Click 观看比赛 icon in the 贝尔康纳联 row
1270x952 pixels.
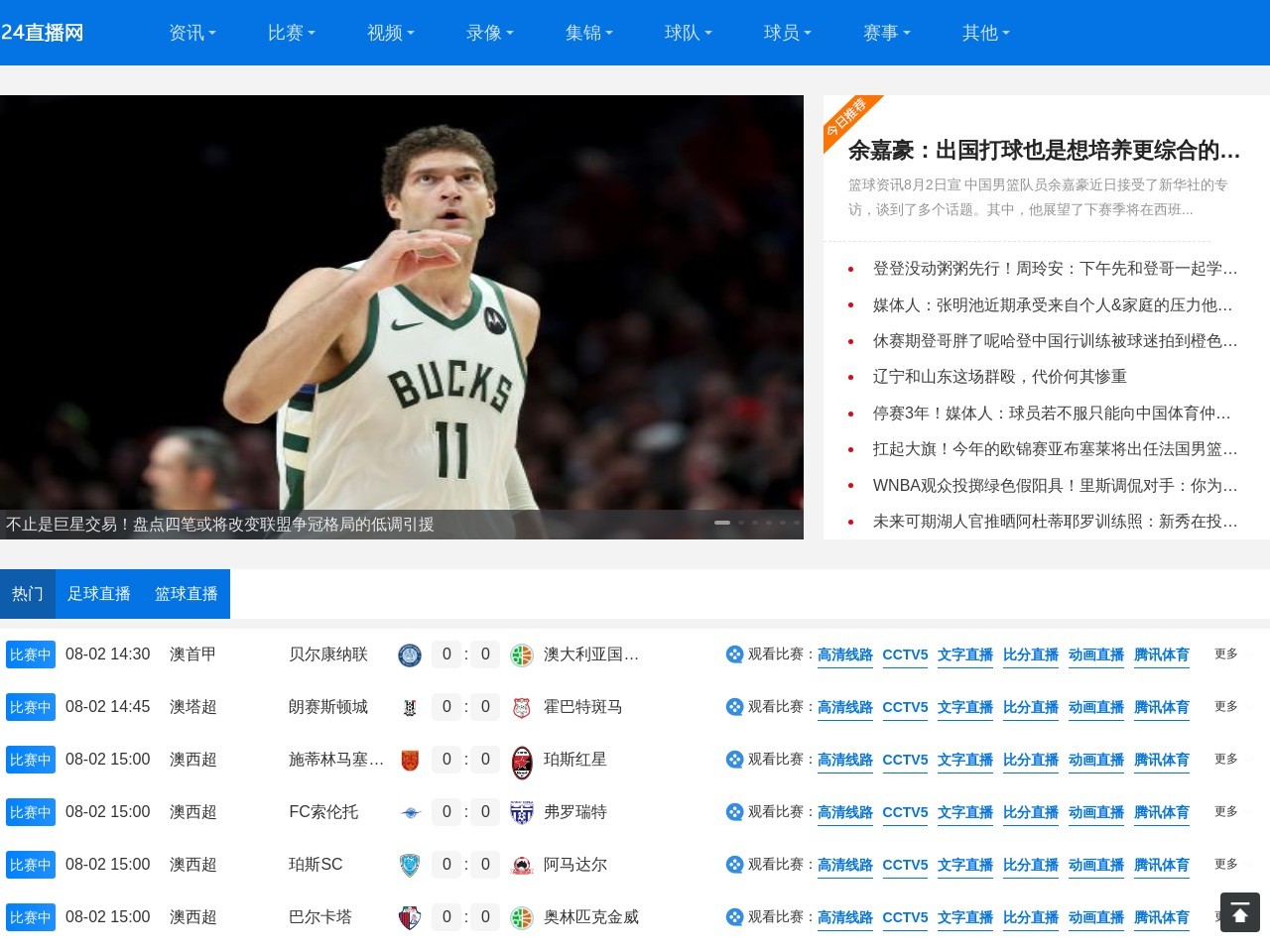[734, 654]
